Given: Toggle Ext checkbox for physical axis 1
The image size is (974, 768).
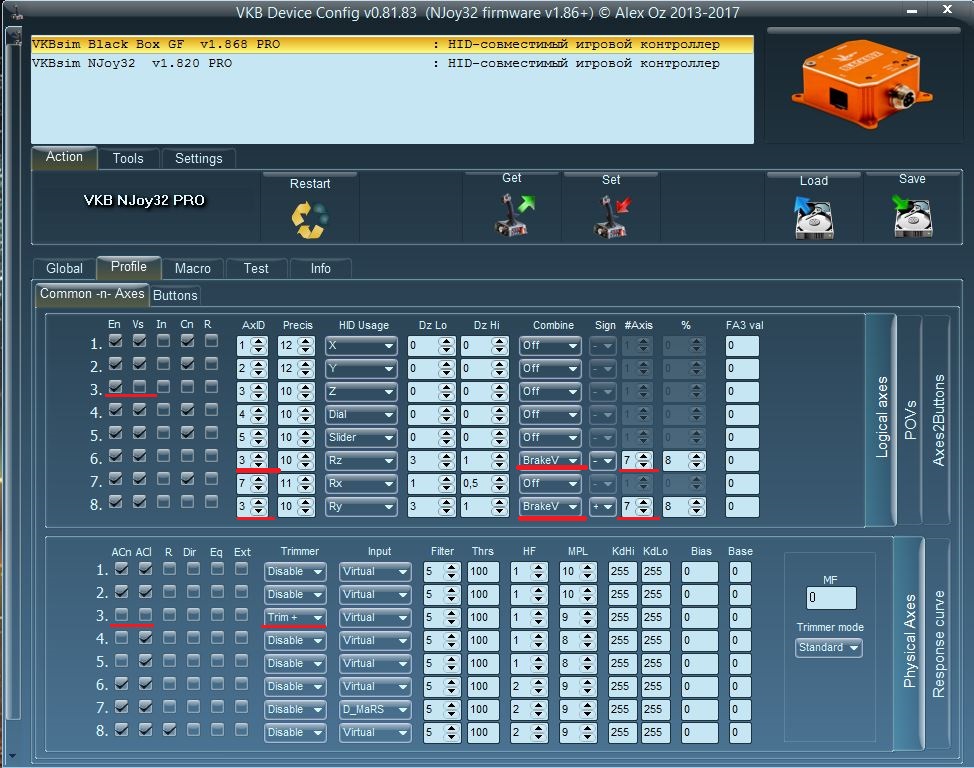Looking at the screenshot, I should click(x=241, y=569).
